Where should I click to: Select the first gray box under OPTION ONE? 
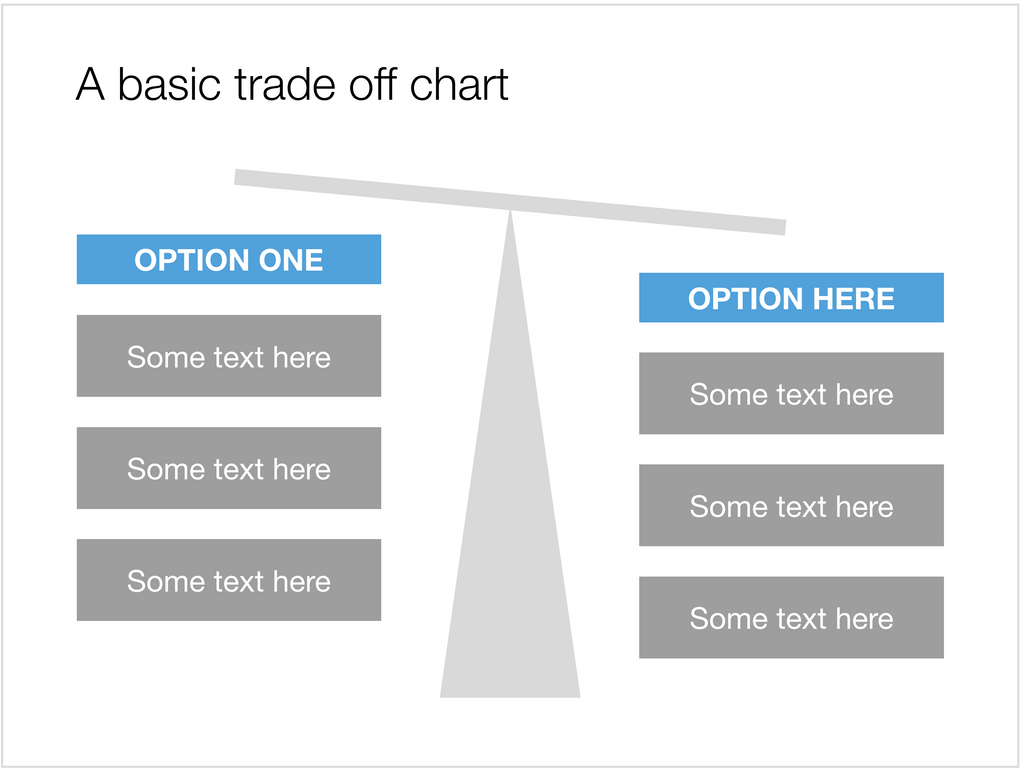pyautogui.click(x=229, y=356)
